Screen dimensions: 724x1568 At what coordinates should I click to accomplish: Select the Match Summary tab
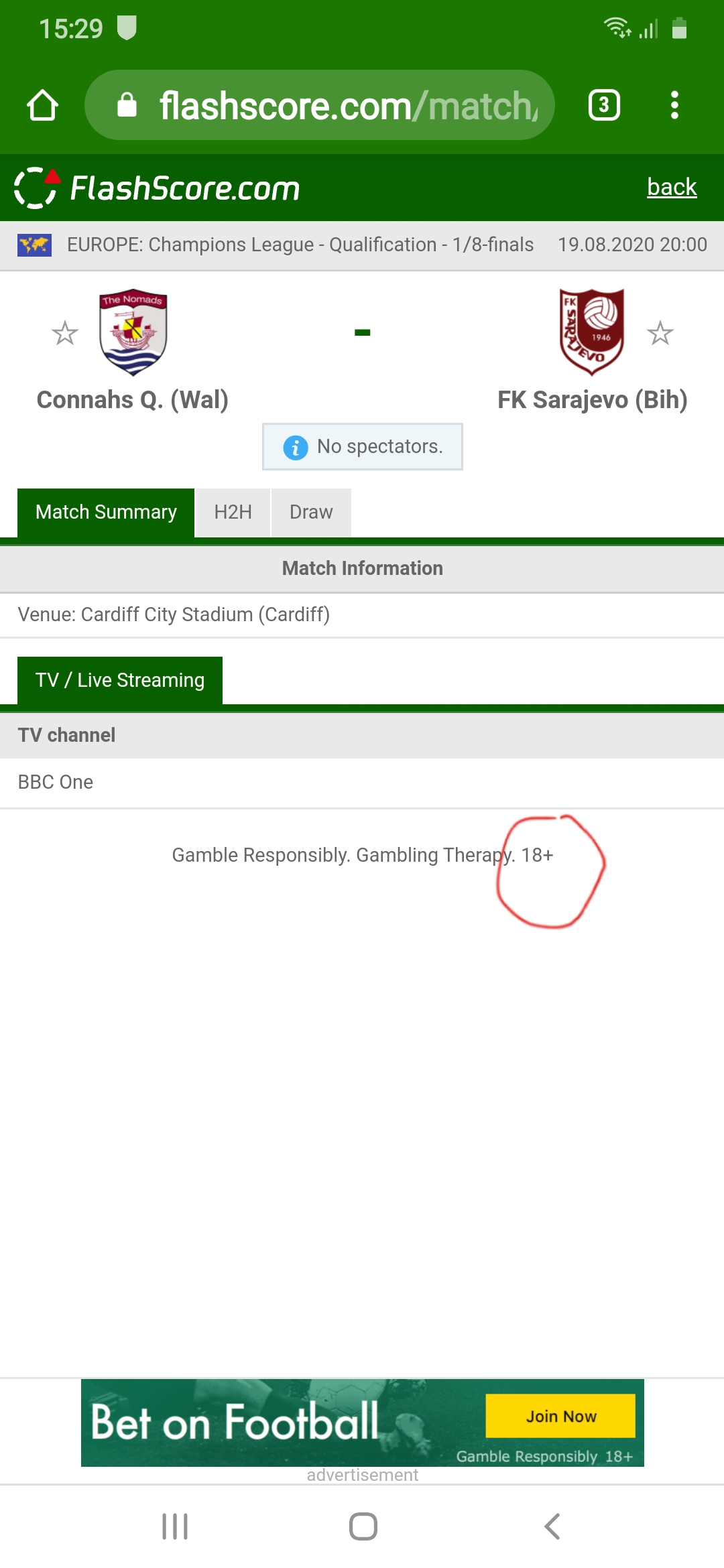pos(106,513)
